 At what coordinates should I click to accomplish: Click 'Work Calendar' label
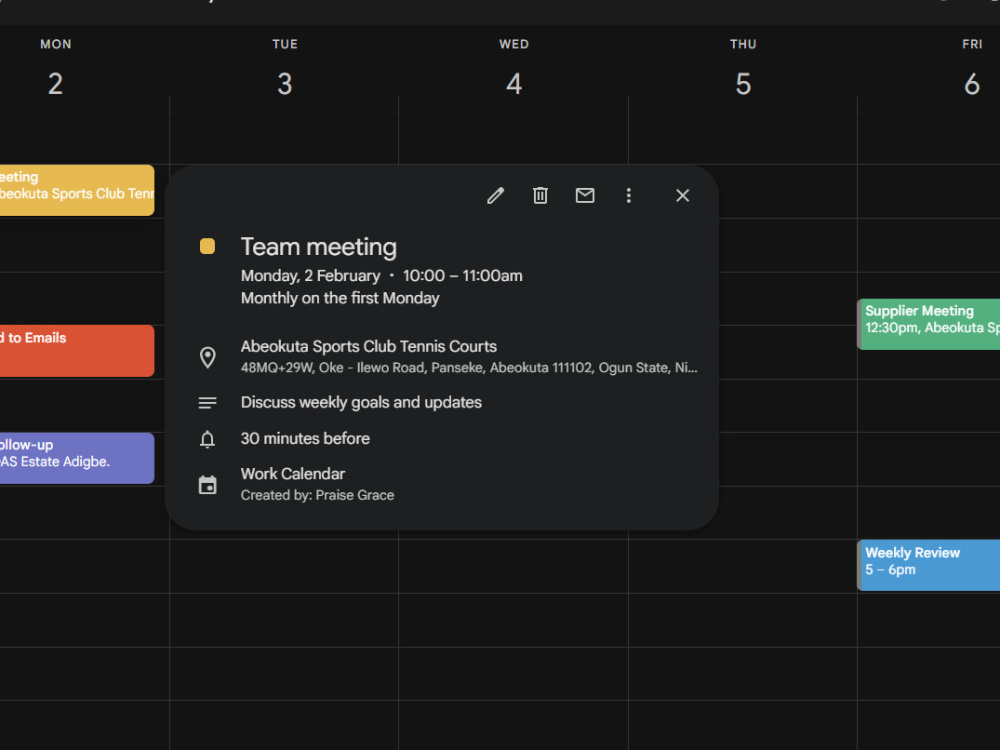point(293,474)
